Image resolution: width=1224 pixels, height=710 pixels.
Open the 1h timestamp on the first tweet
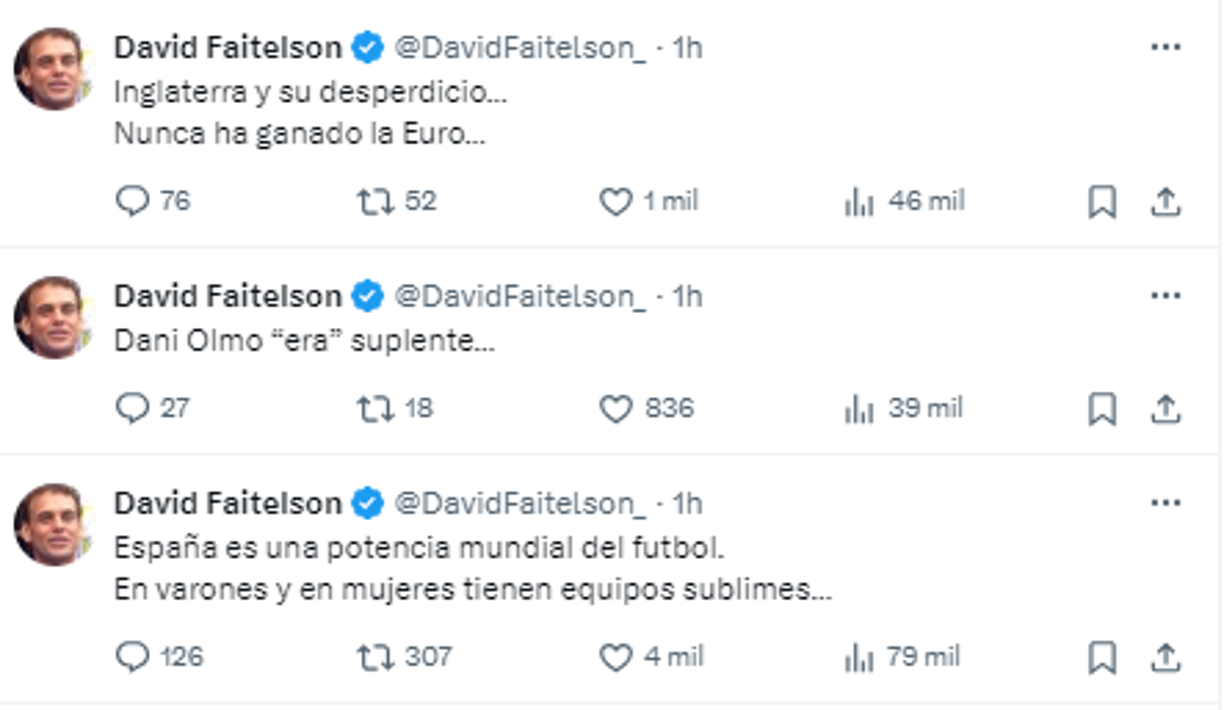[x=686, y=44]
